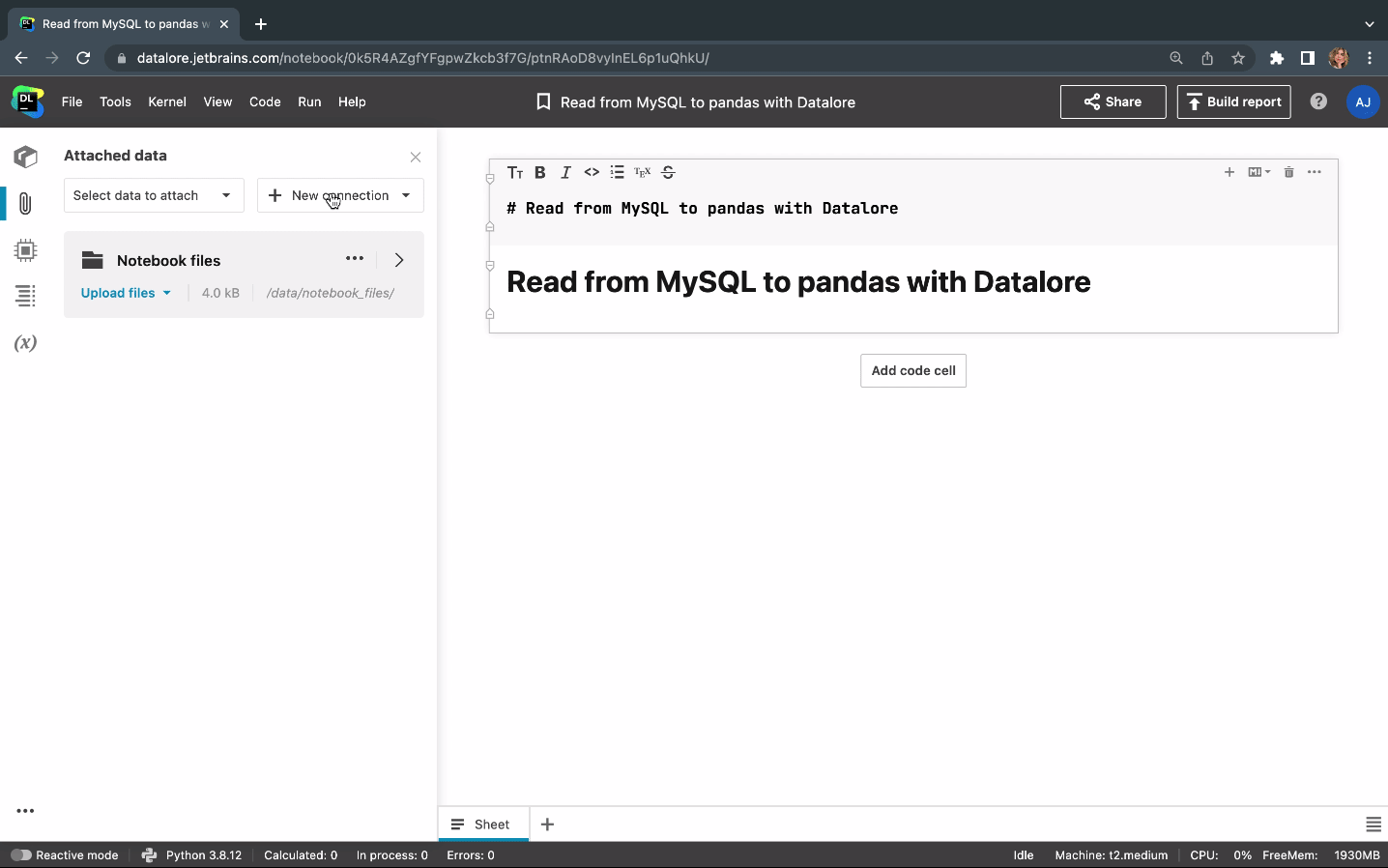Click the bulleted list icon

pos(617,172)
